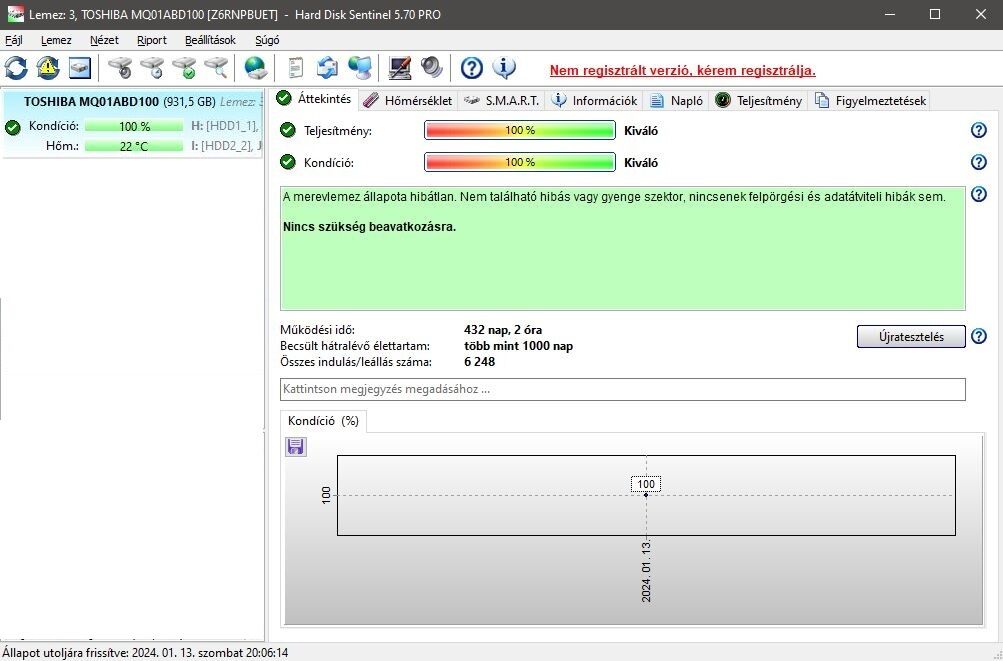
Task: Click the disk with green checkmark icon
Action: (x=184, y=68)
